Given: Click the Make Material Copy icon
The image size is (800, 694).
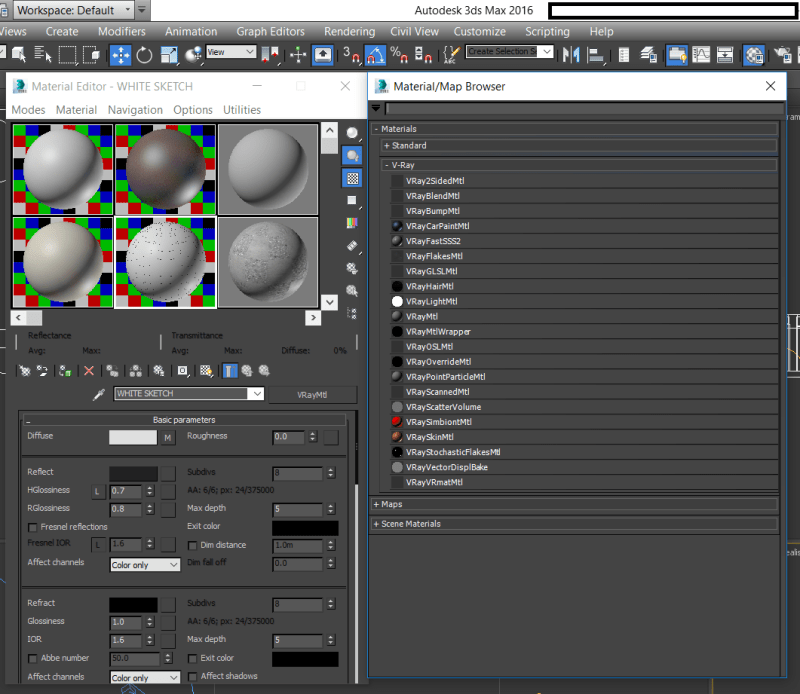Looking at the screenshot, I should [113, 370].
